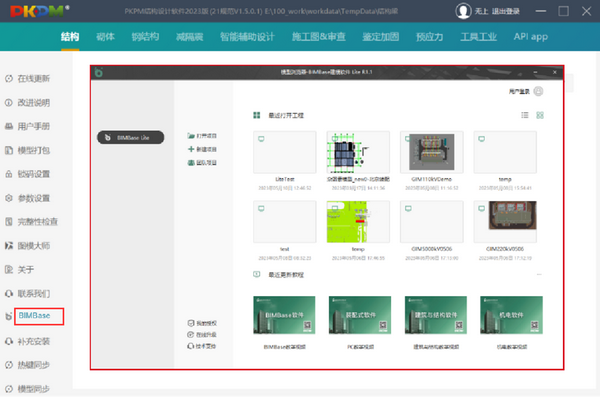The image size is (600, 397).
Task: Click 团队项目 in BIMBase window
Action: (x=202, y=163)
